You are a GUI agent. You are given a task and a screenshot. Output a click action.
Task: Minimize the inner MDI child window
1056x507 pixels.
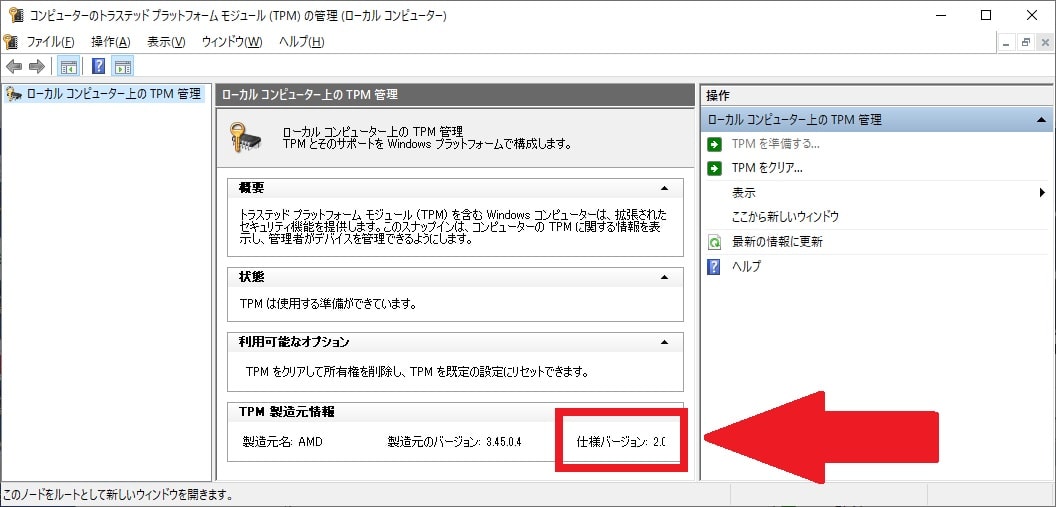(x=1007, y=42)
